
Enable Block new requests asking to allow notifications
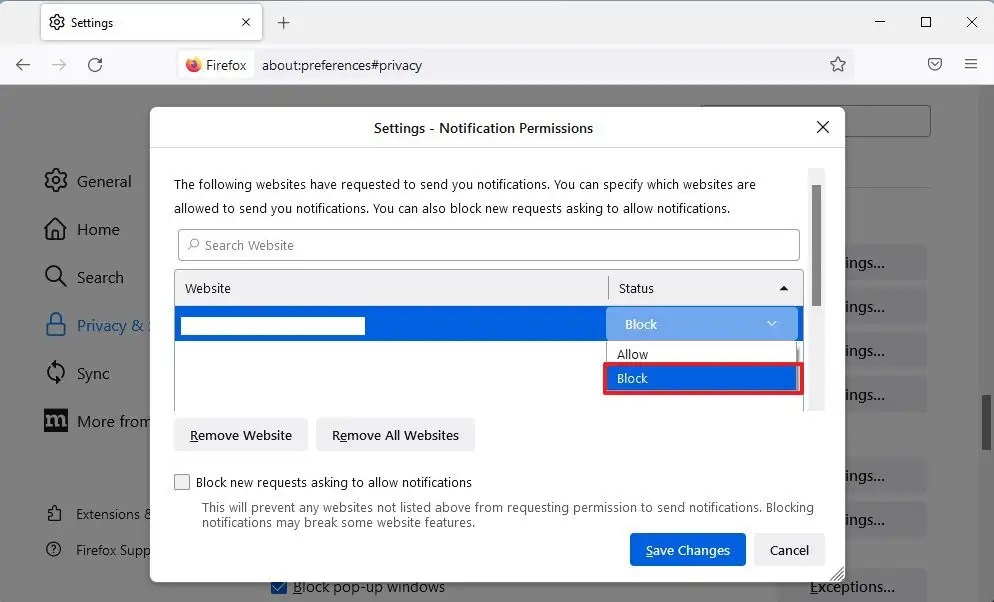[182, 482]
